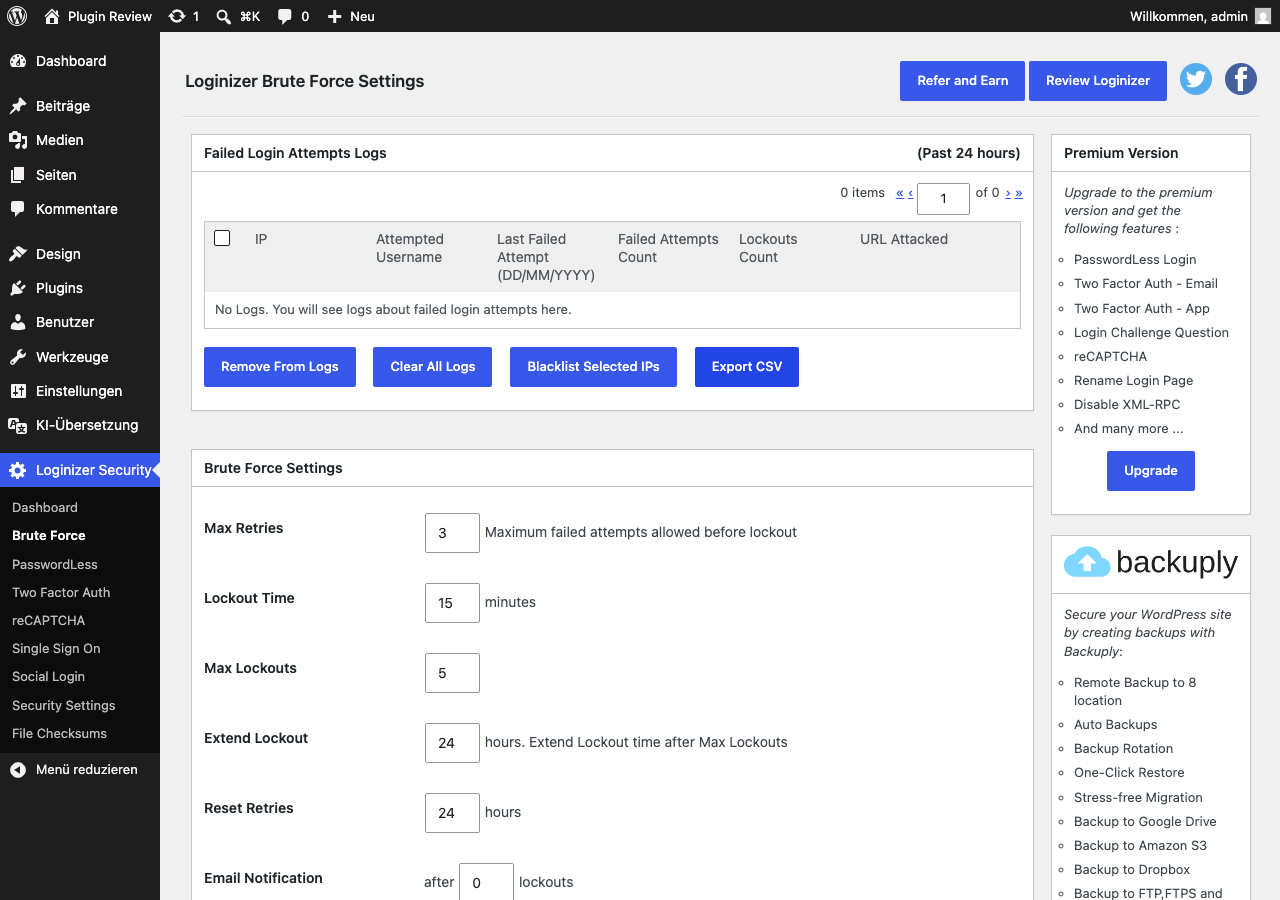Toggle the select-all logs checkbox
Screen dimensions: 1280x900
(222, 238)
